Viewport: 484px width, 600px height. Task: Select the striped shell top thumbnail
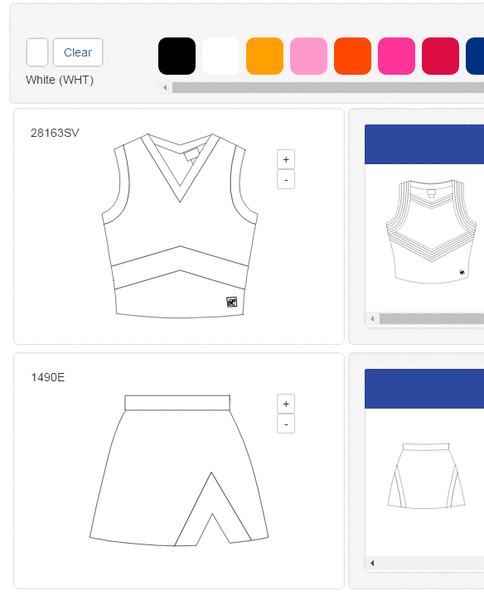431,232
